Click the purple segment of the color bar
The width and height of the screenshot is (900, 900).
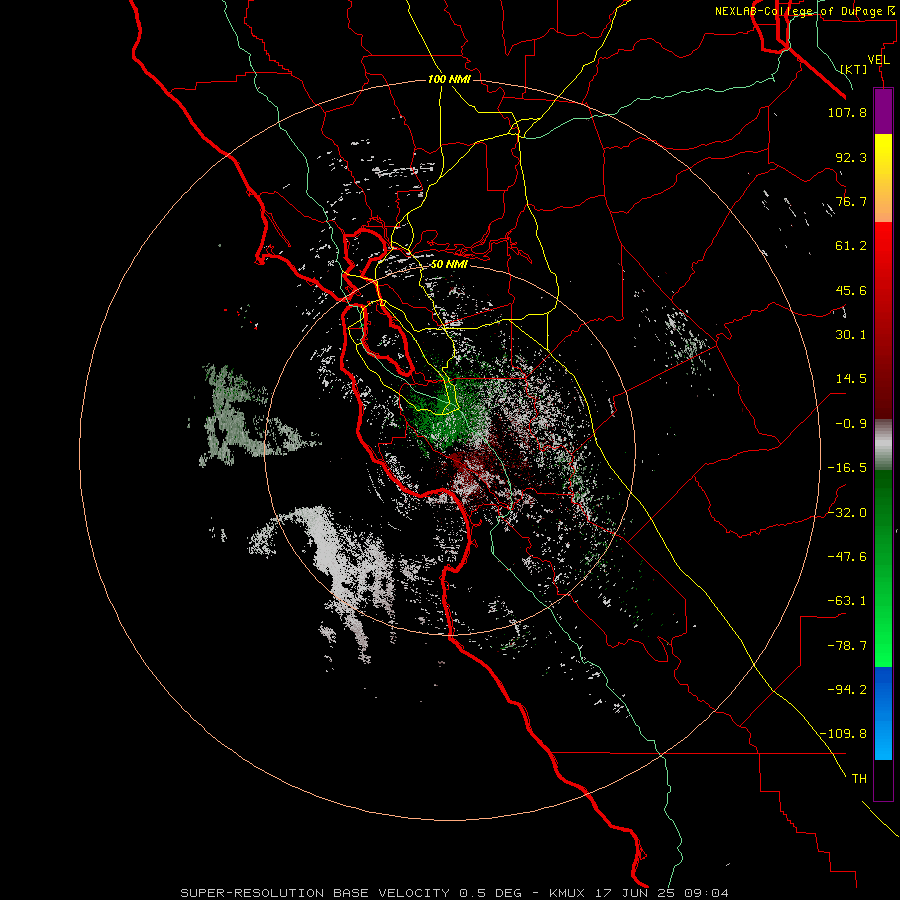(883, 111)
